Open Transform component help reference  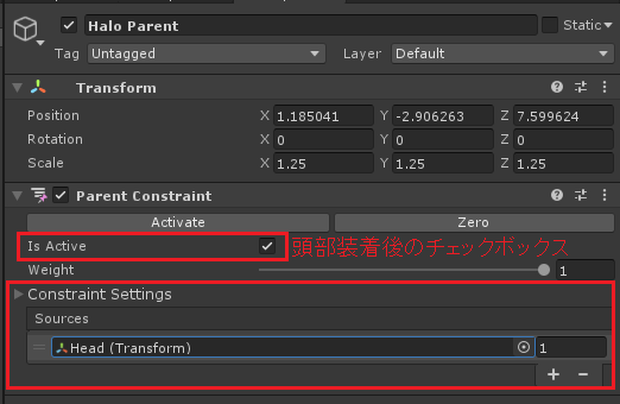(x=557, y=87)
